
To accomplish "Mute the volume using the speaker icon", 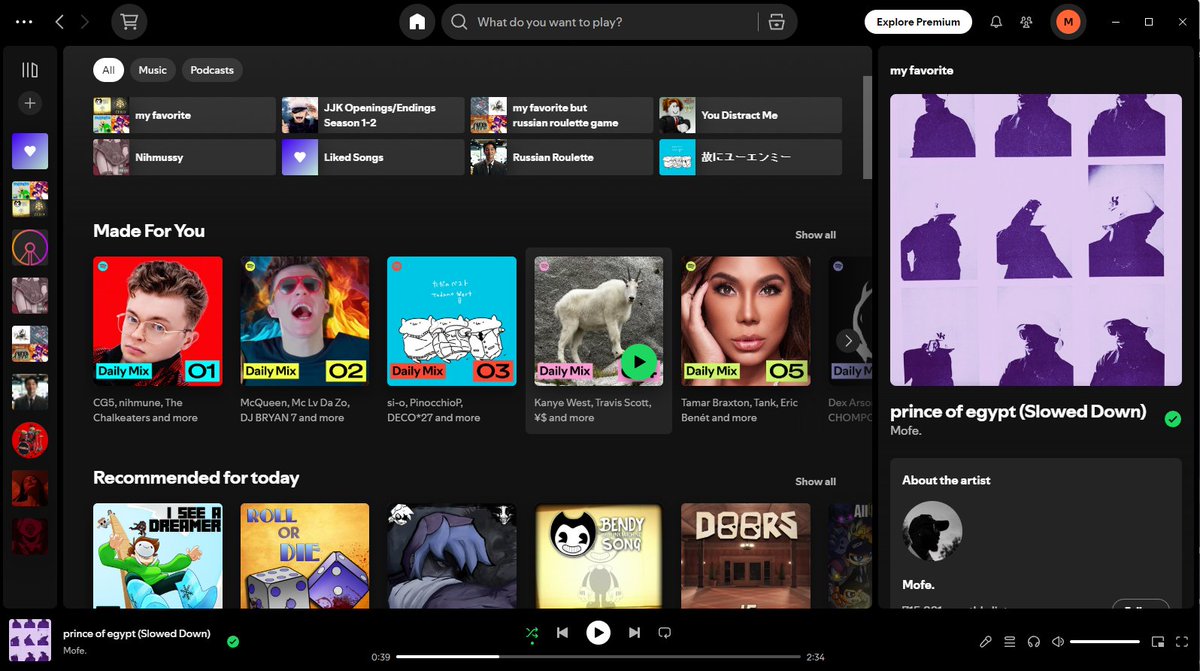I will (1060, 641).
